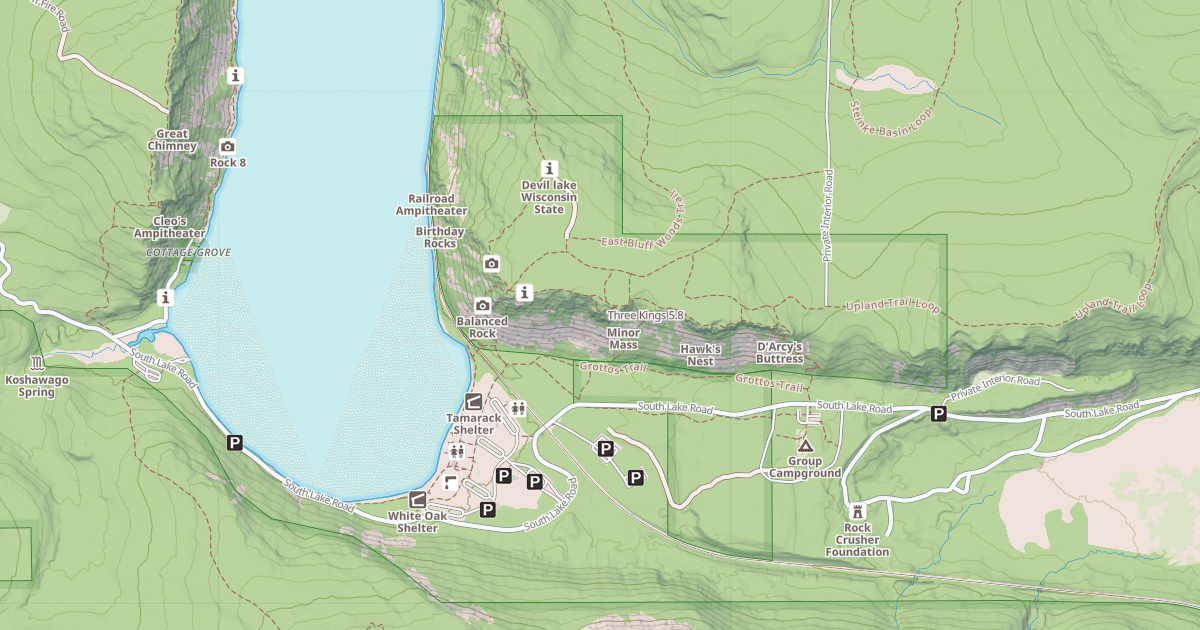Image resolution: width=1200 pixels, height=630 pixels.
Task: Click southeastern parking icon of diagonal lot pair
Action: click(x=635, y=478)
